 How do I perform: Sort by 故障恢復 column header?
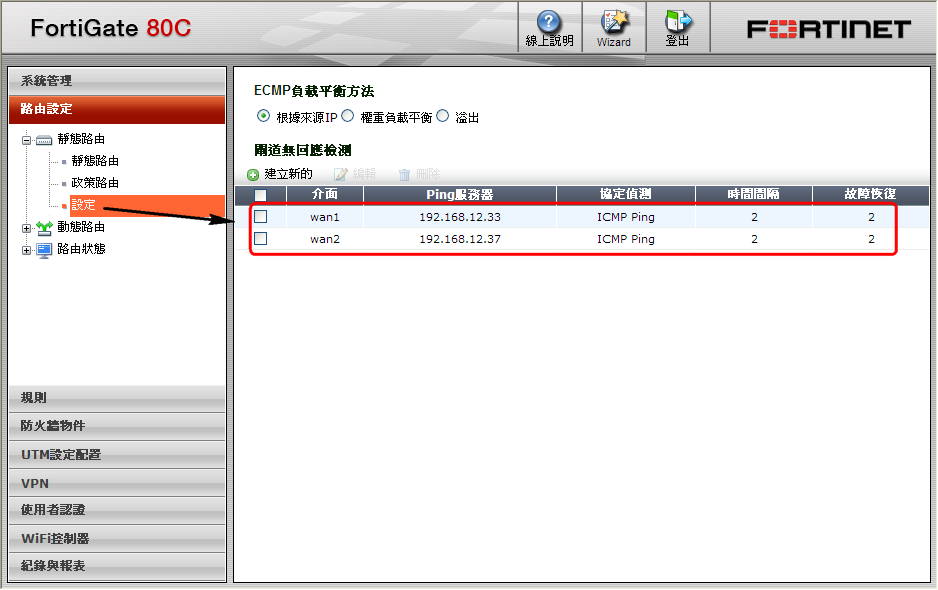pyautogui.click(x=870, y=194)
